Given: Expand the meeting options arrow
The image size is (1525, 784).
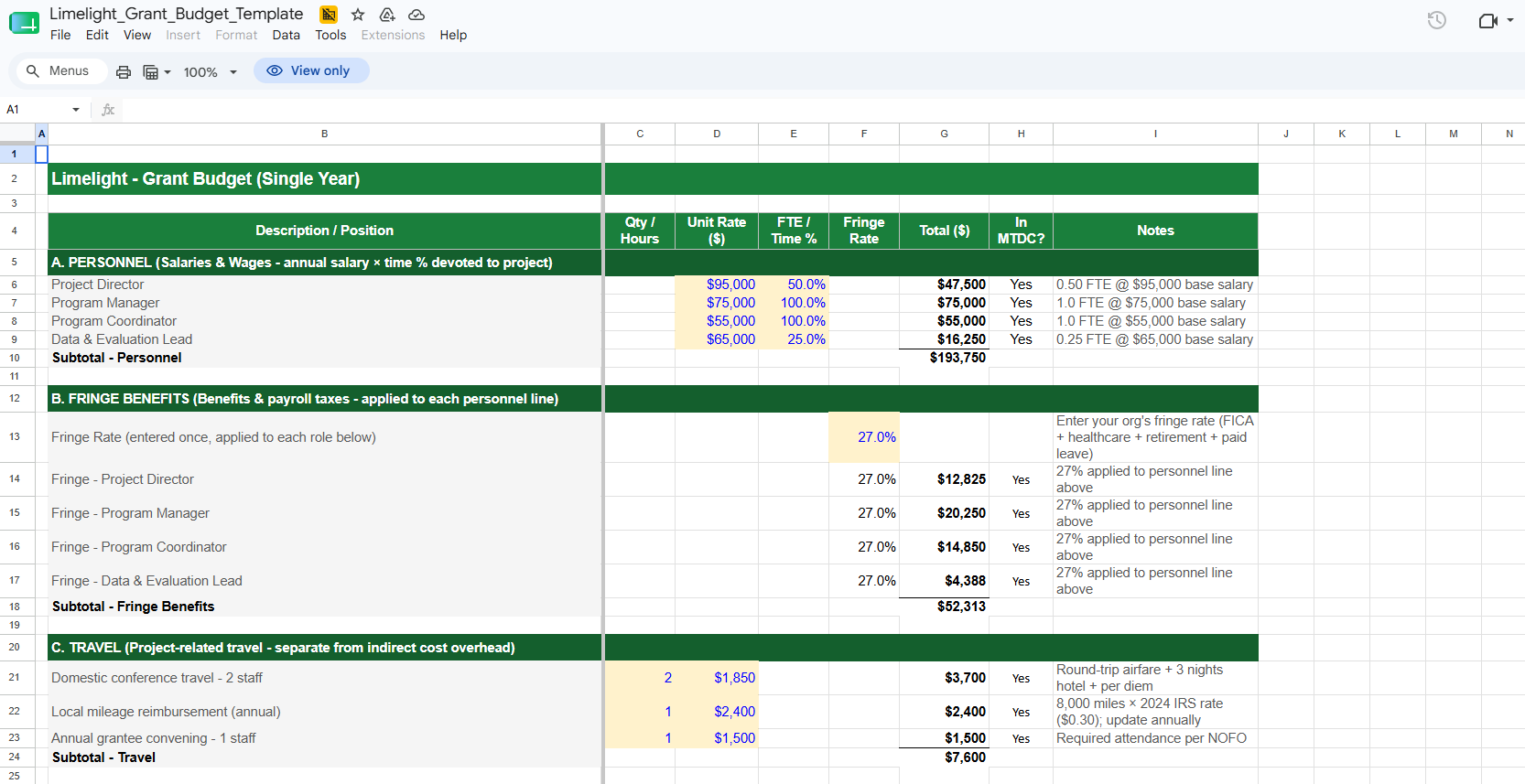Looking at the screenshot, I should click(x=1510, y=20).
